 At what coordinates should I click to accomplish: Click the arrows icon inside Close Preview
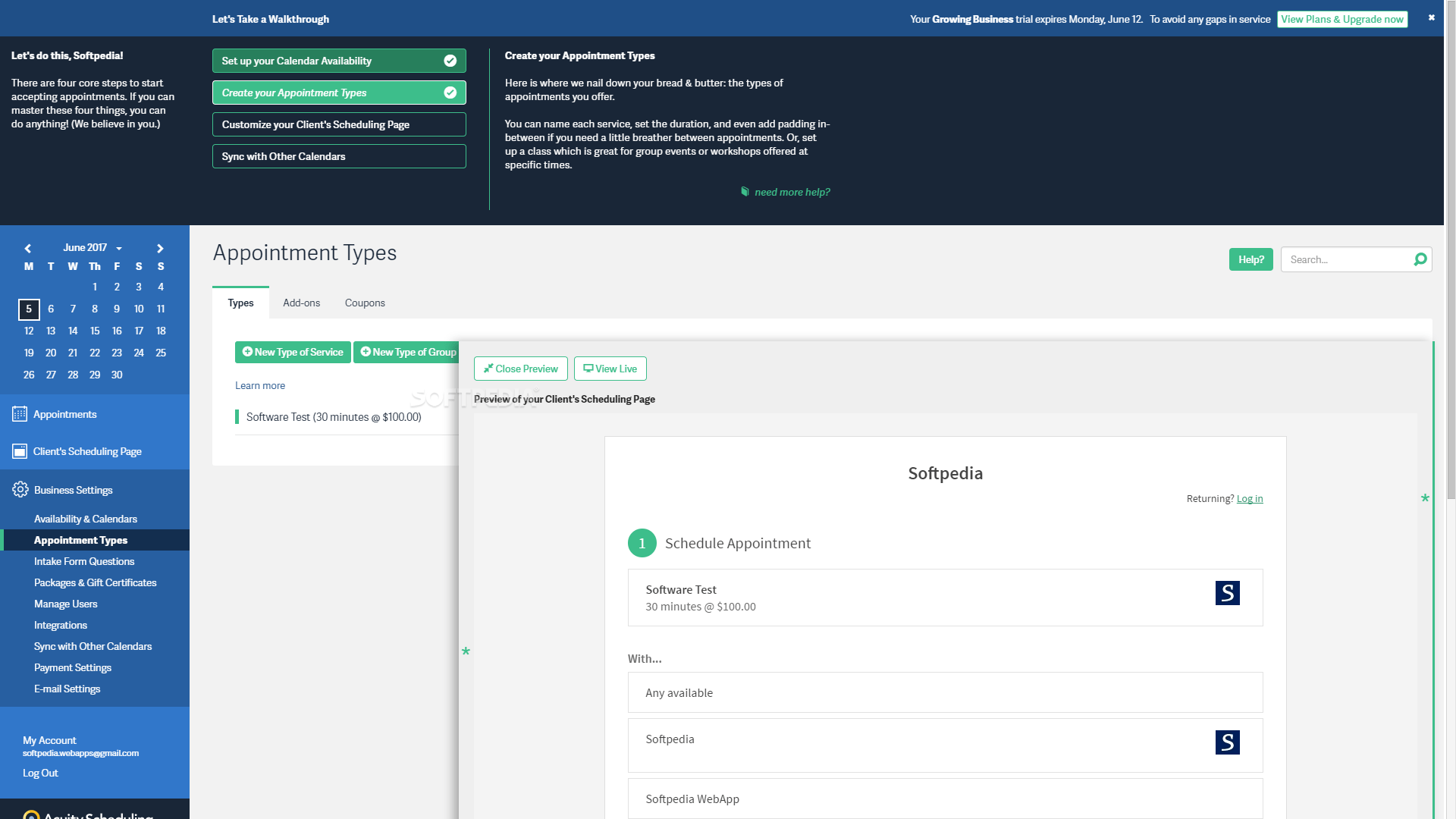point(489,368)
